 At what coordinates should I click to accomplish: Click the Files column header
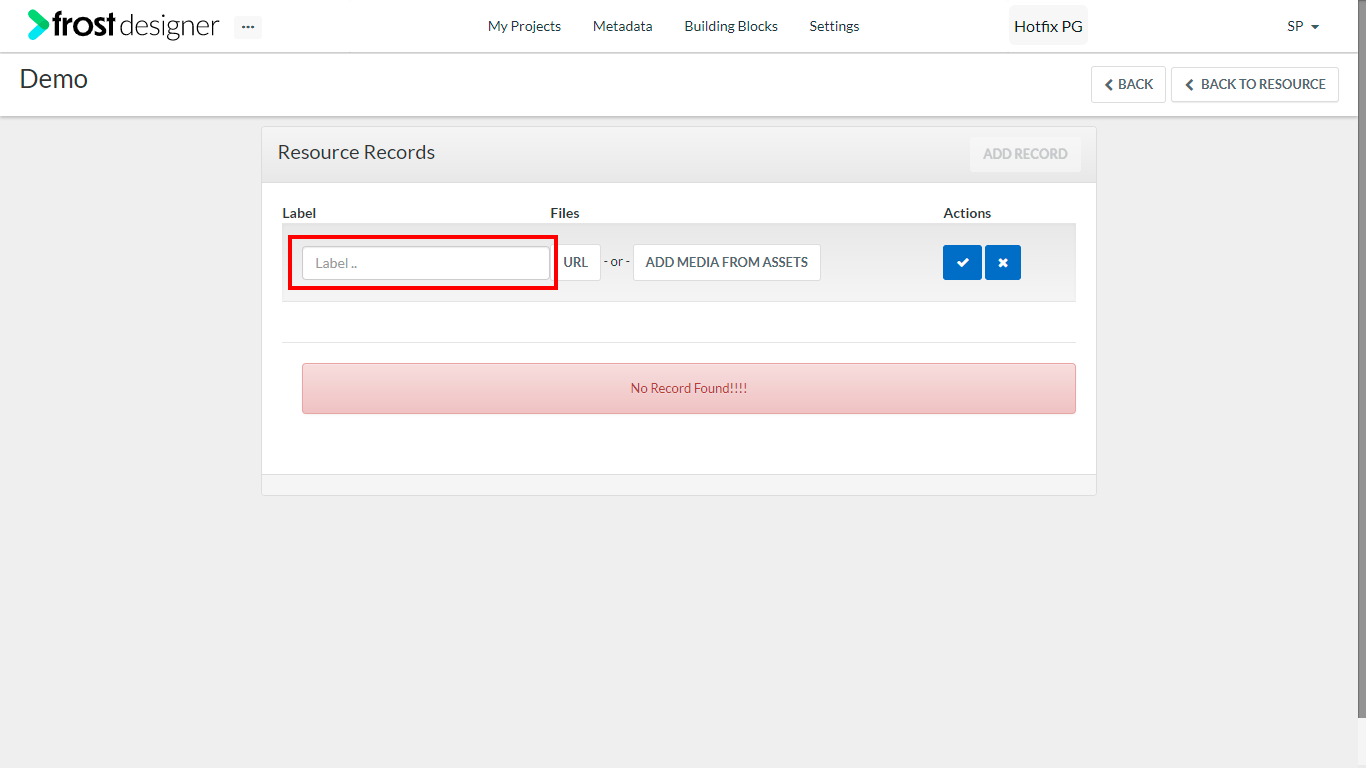(x=565, y=213)
